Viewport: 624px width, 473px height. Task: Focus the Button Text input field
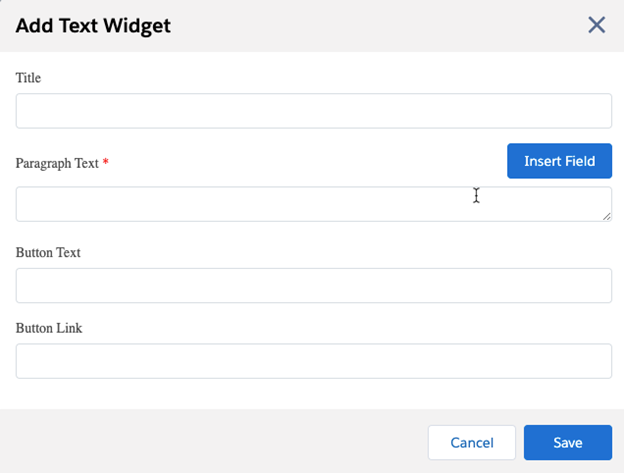[313, 285]
